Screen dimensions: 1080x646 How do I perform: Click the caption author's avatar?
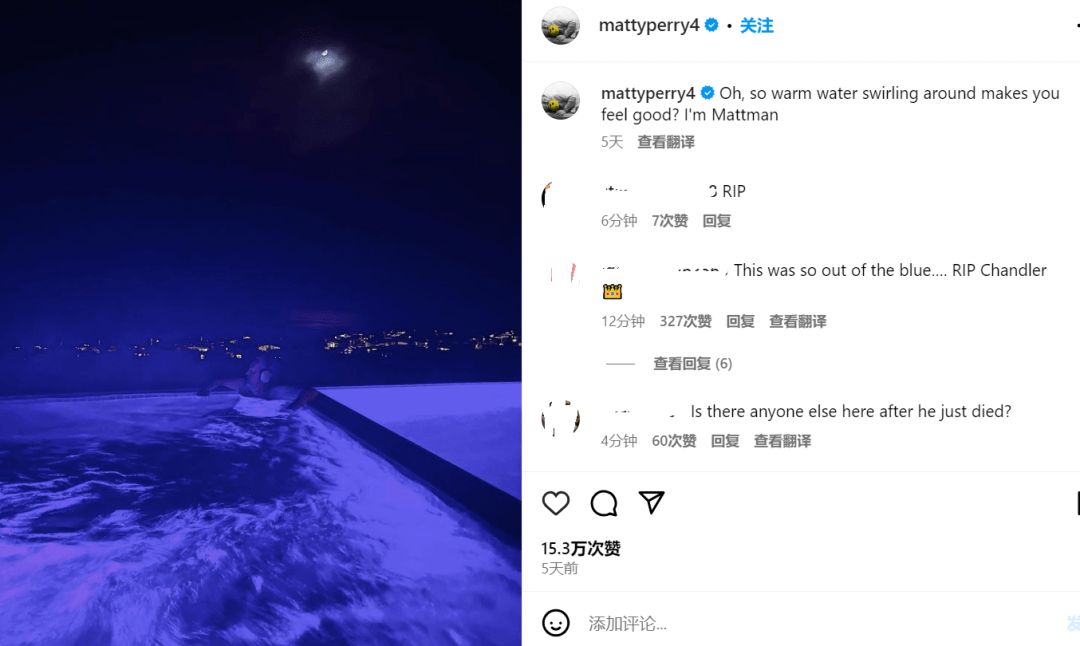tap(561, 101)
